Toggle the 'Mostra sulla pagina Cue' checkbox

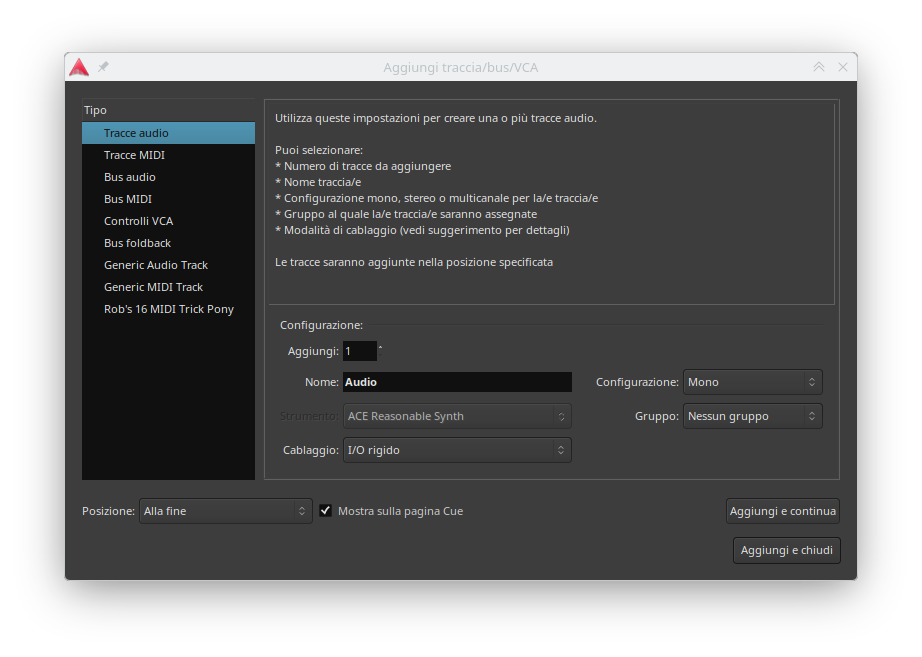(x=326, y=511)
